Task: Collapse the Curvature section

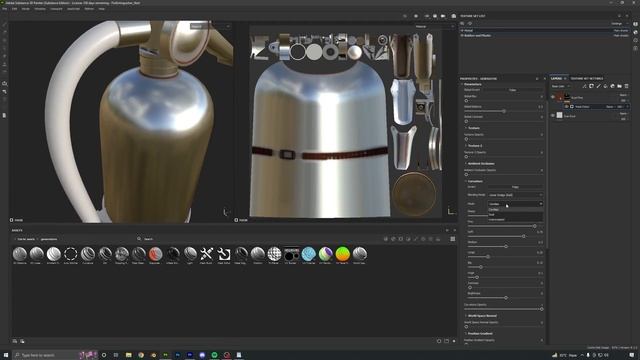Action: click(474, 181)
